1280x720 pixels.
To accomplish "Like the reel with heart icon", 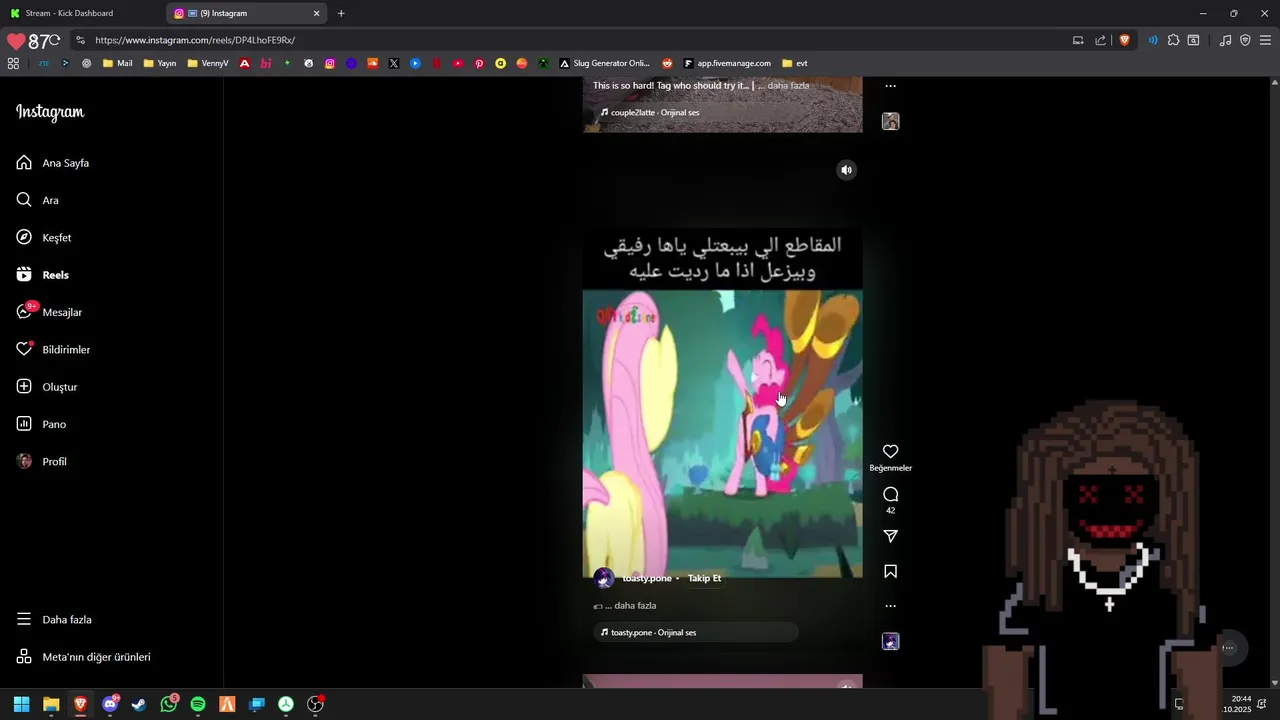I will click(890, 452).
